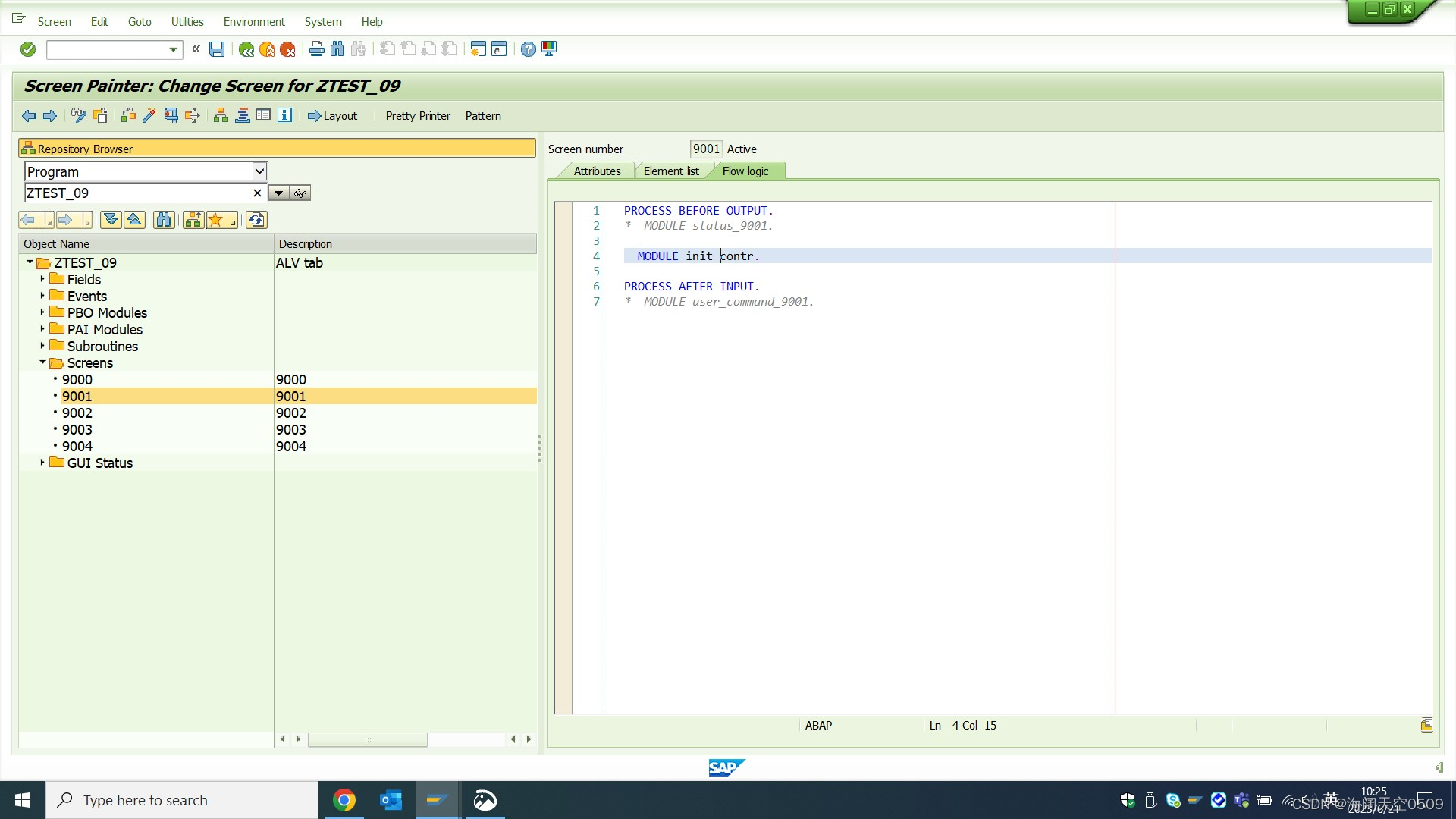Expand the PBO Modules folder
This screenshot has height=819, width=1456.
(43, 312)
